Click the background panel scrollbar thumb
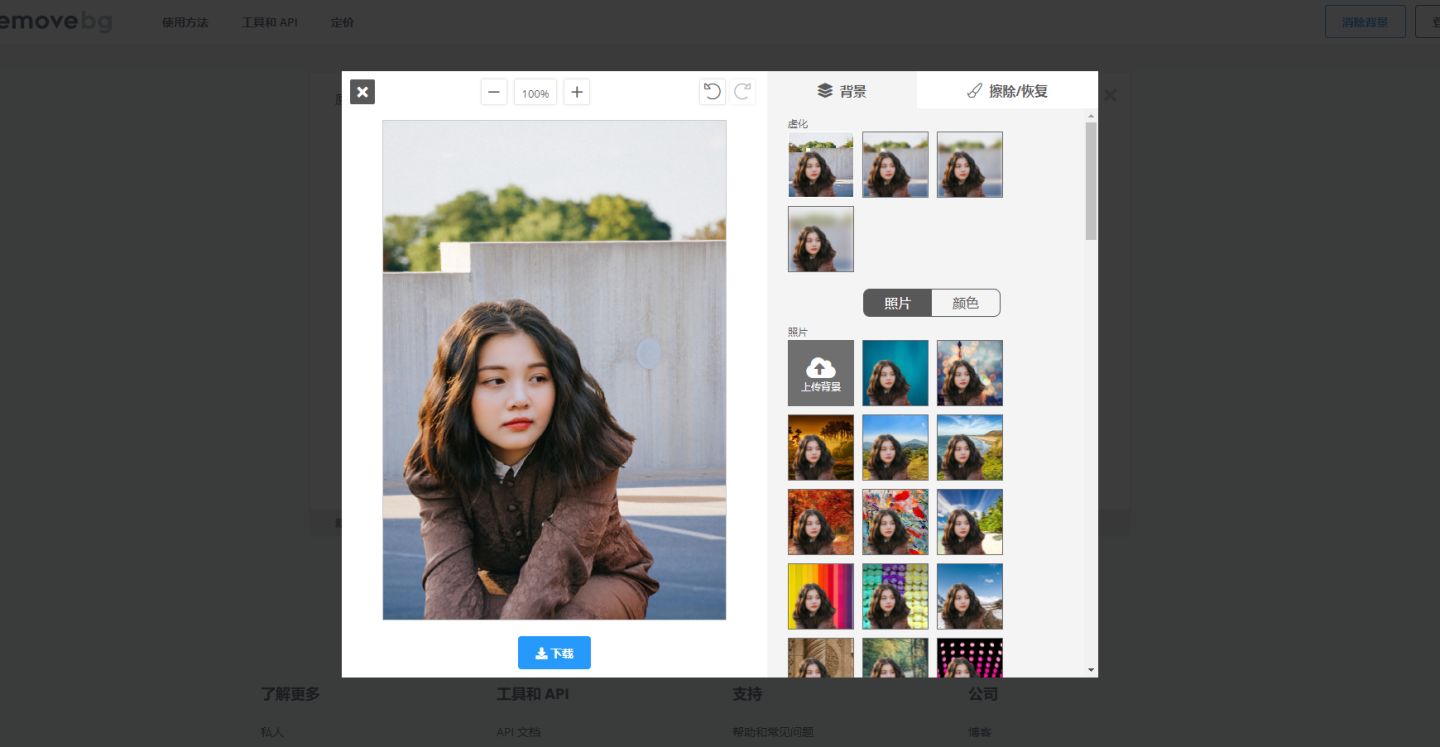This screenshot has width=1440, height=747. pos(1091,180)
